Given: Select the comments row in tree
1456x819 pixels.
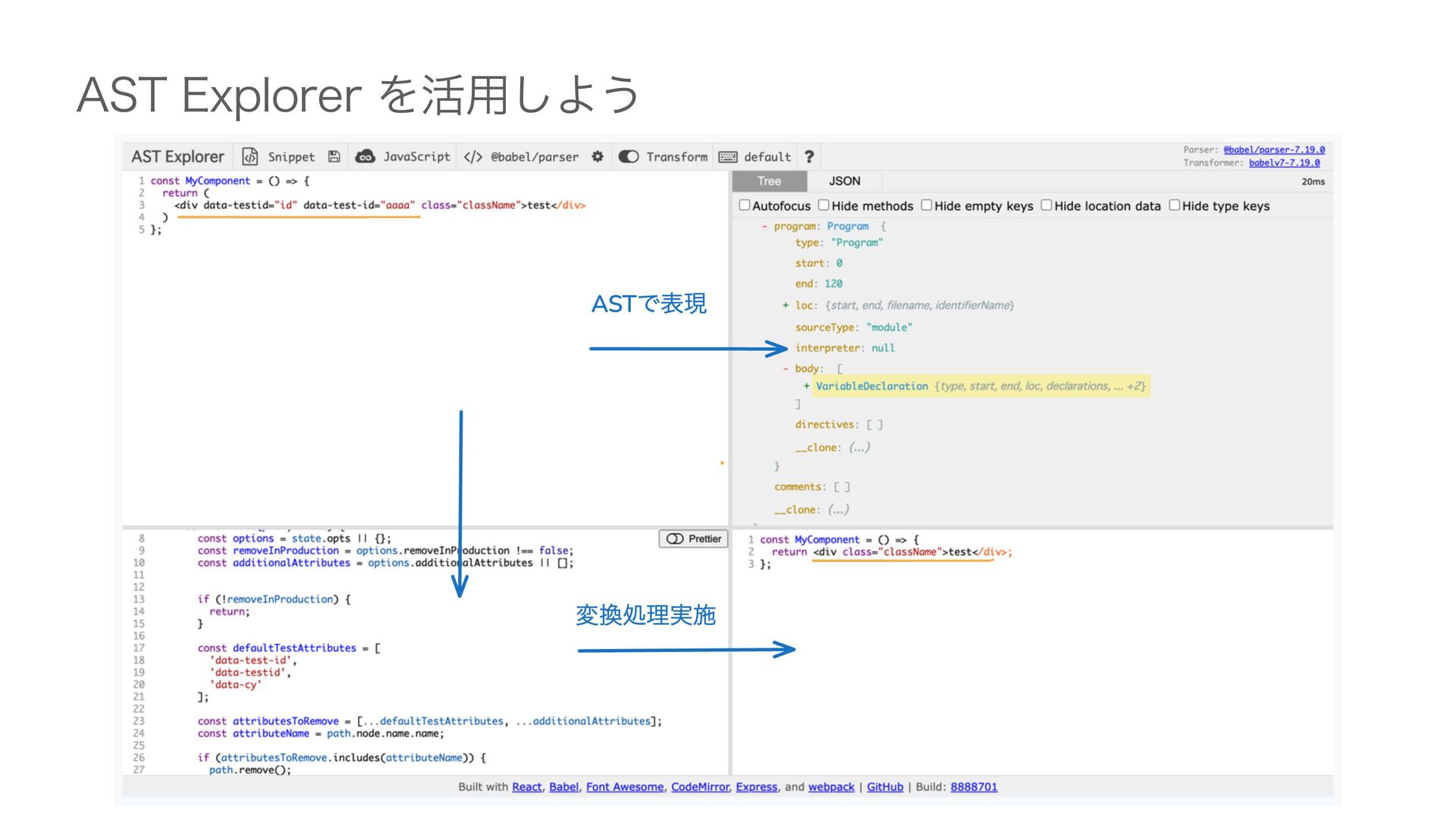Looking at the screenshot, I should point(812,487).
